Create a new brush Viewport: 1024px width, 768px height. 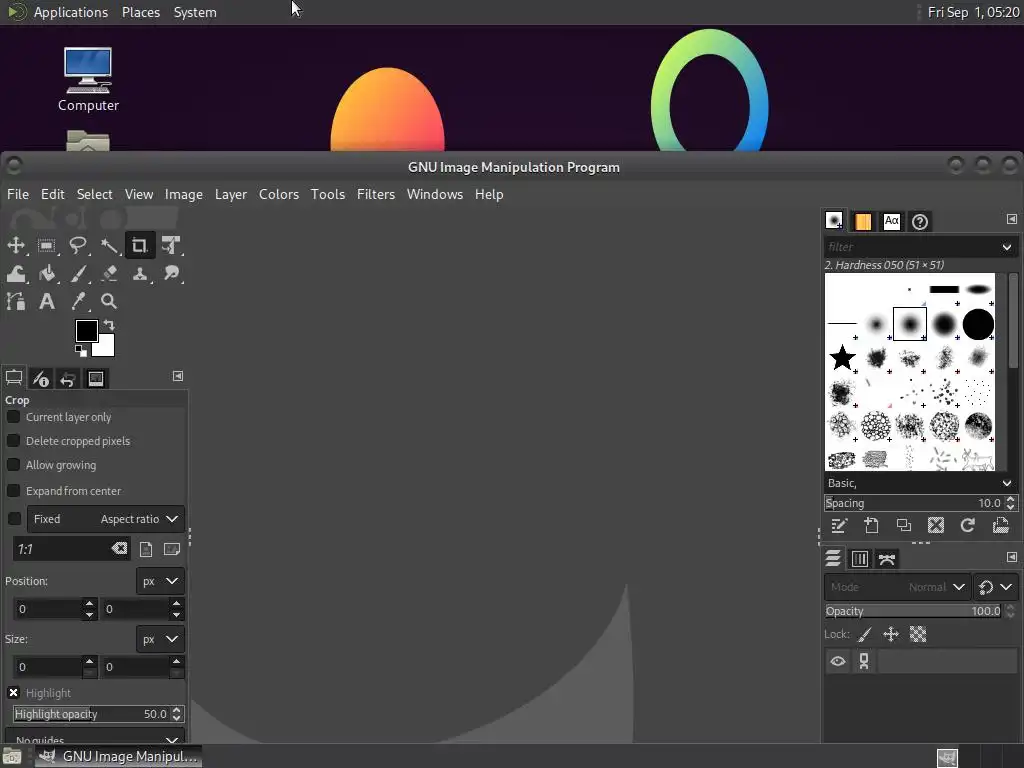[871, 526]
